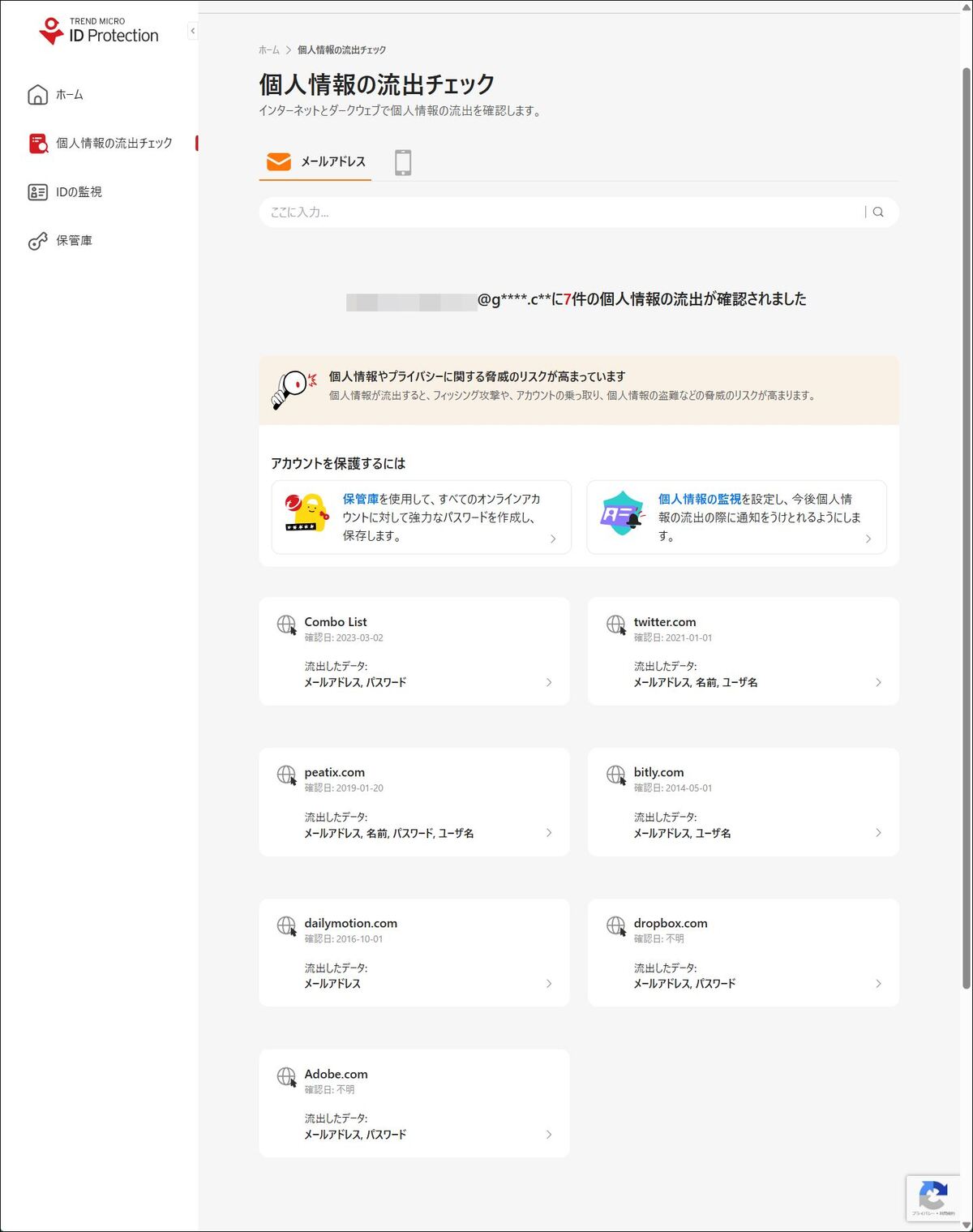Click the vertical page scrollbar
This screenshot has height=1232, width=973.
(x=966, y=527)
